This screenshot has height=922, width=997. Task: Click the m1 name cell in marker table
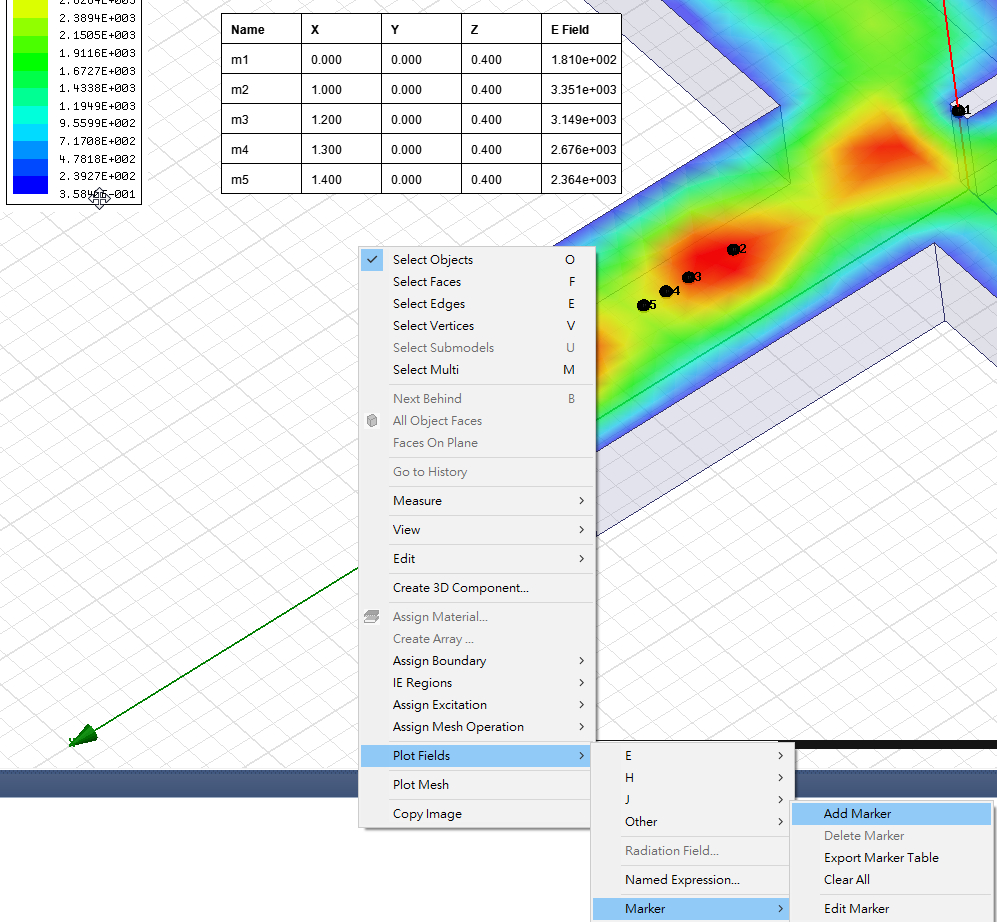pyautogui.click(x=261, y=59)
